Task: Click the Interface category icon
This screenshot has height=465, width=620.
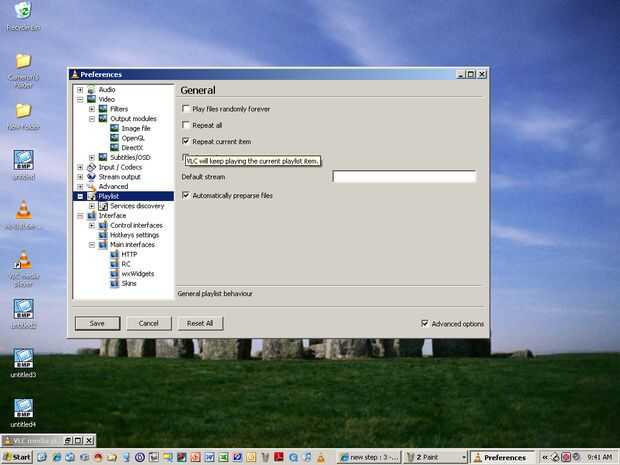Action: [x=91, y=215]
